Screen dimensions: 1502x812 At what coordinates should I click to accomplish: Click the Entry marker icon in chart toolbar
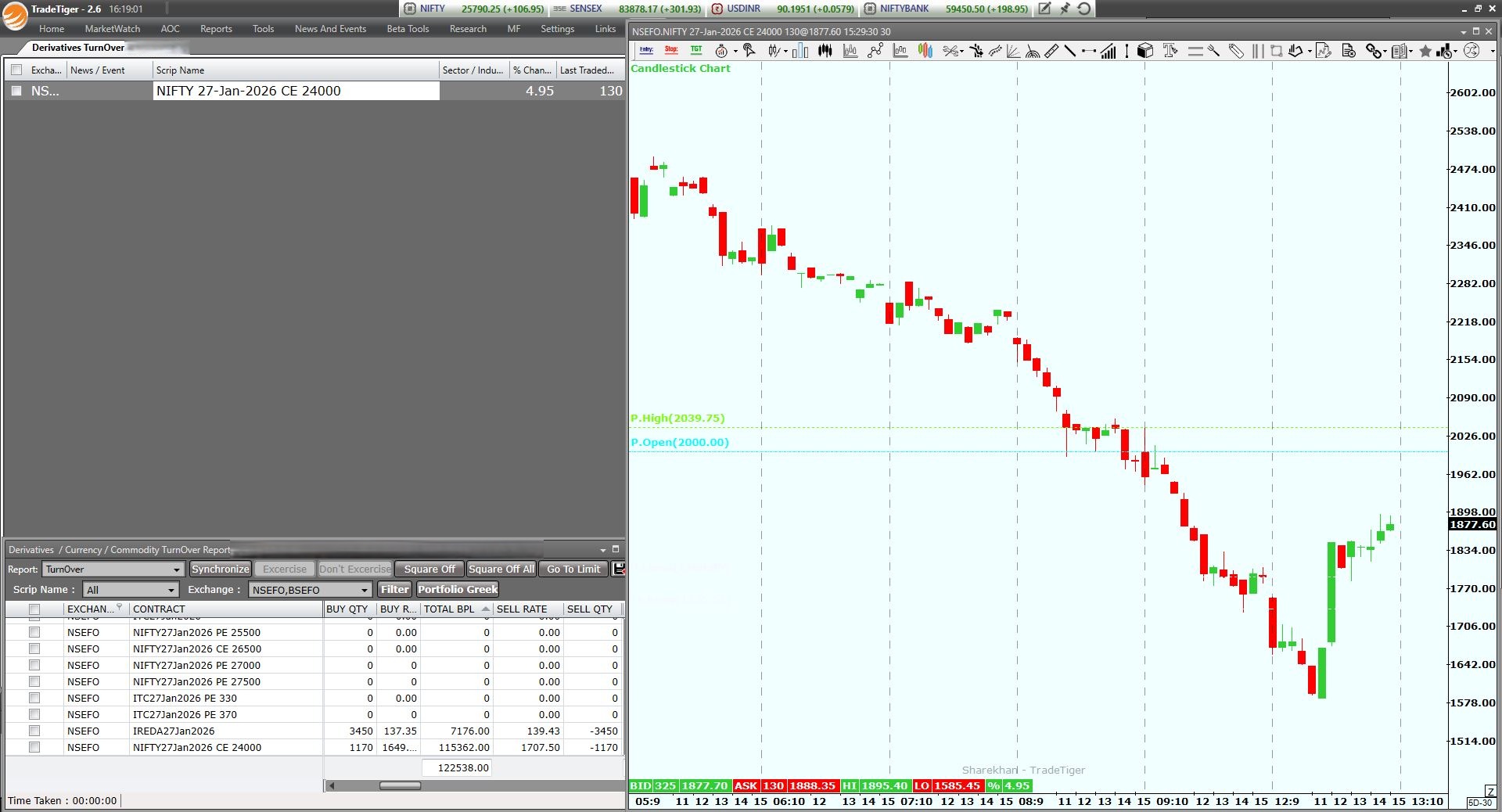[646, 50]
